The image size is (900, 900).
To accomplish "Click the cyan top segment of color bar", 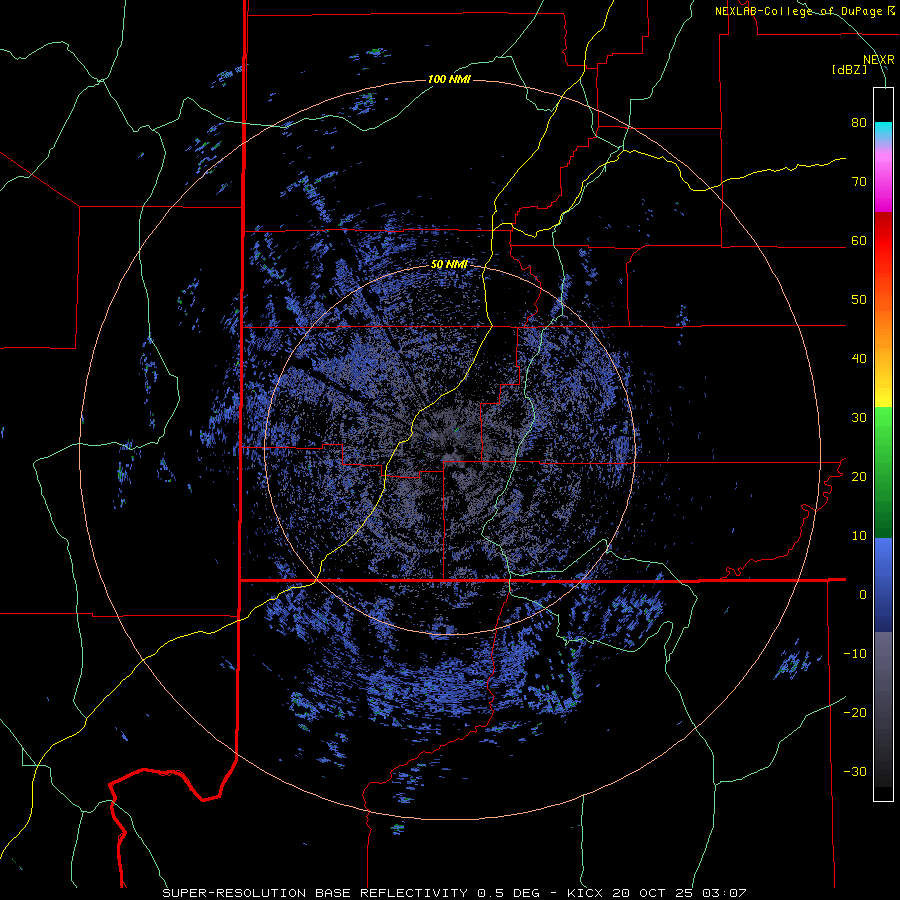I will pos(883,131).
